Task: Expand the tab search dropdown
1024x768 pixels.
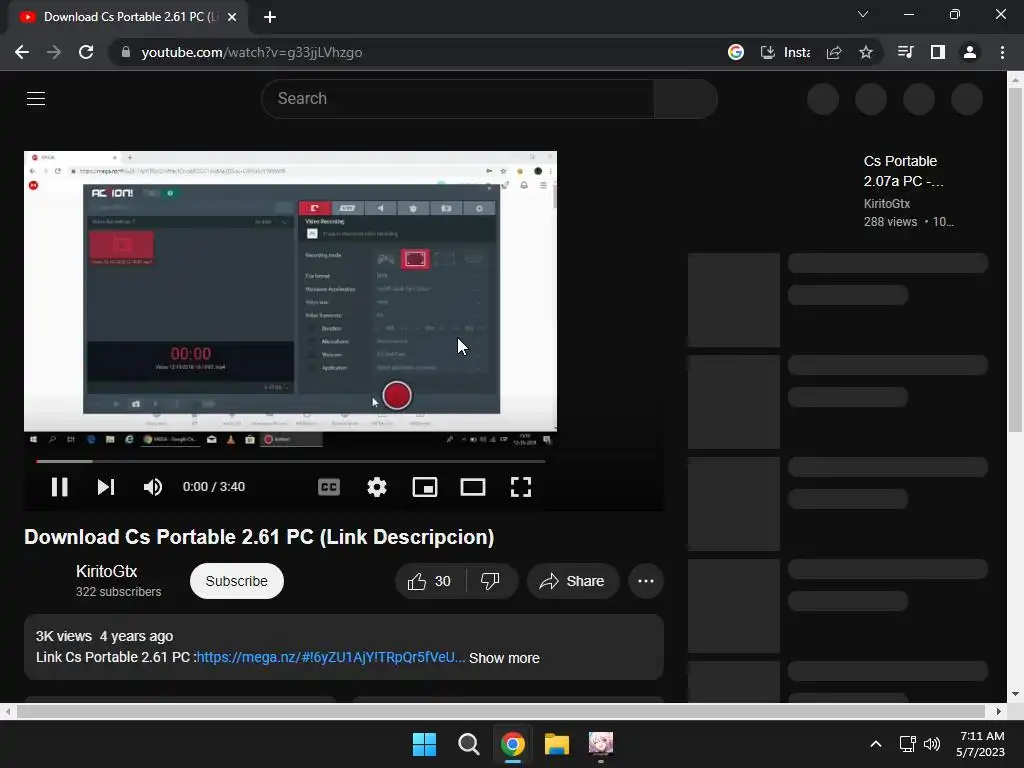Action: 863,14
